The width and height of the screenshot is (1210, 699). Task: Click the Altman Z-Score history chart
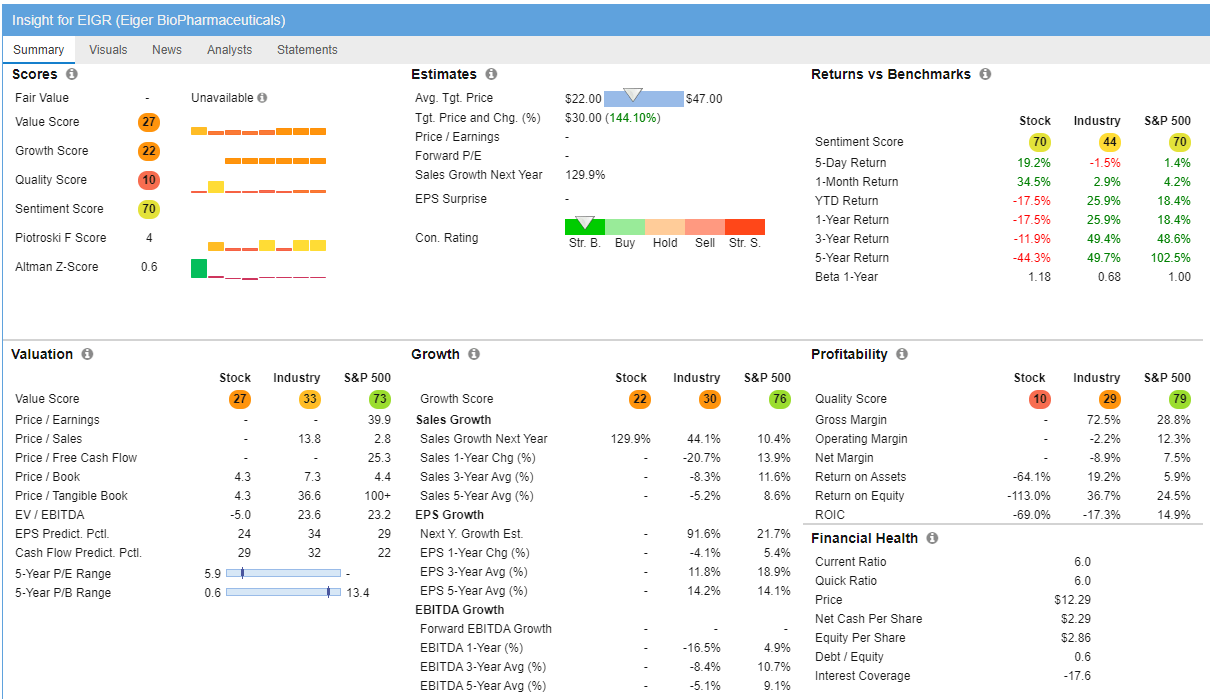[x=258, y=268]
